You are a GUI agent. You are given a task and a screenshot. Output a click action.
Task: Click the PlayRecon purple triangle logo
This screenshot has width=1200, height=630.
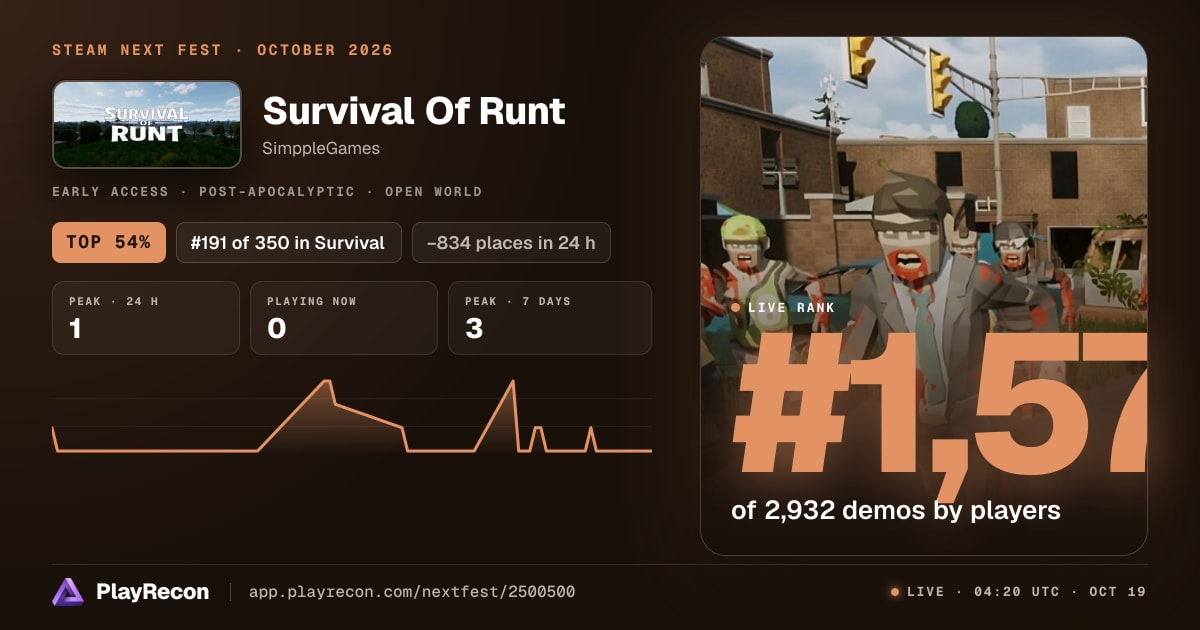[x=68, y=592]
